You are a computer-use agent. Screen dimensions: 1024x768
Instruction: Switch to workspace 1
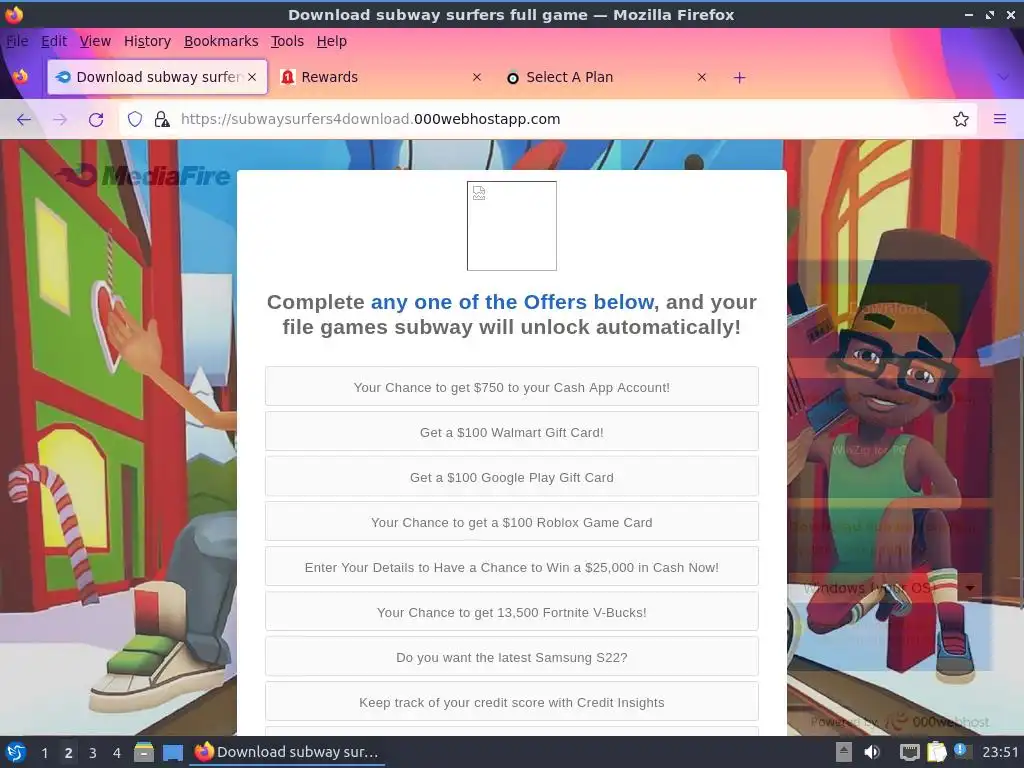tap(44, 753)
